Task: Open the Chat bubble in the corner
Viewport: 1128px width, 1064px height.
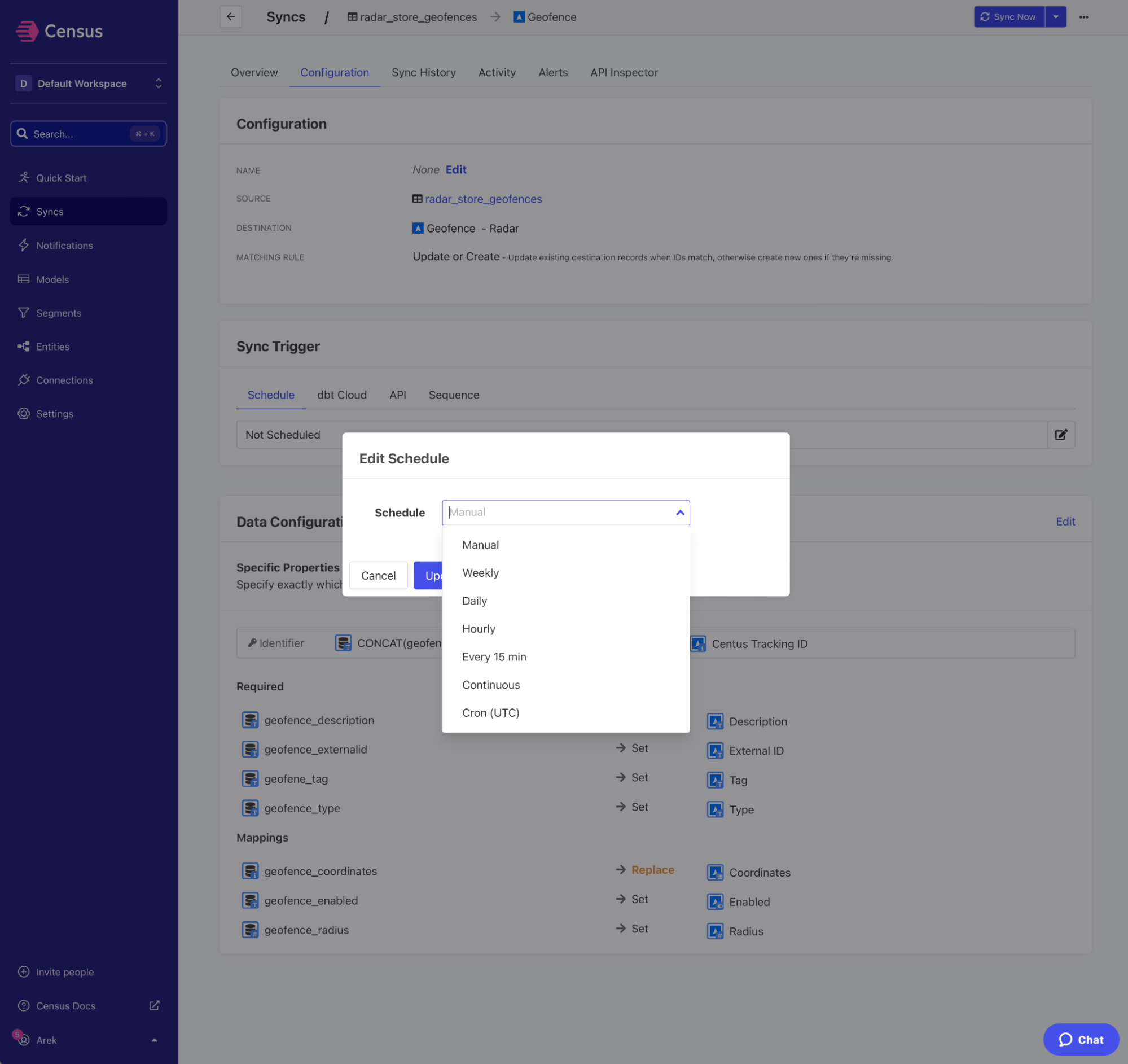Action: coord(1081,1039)
